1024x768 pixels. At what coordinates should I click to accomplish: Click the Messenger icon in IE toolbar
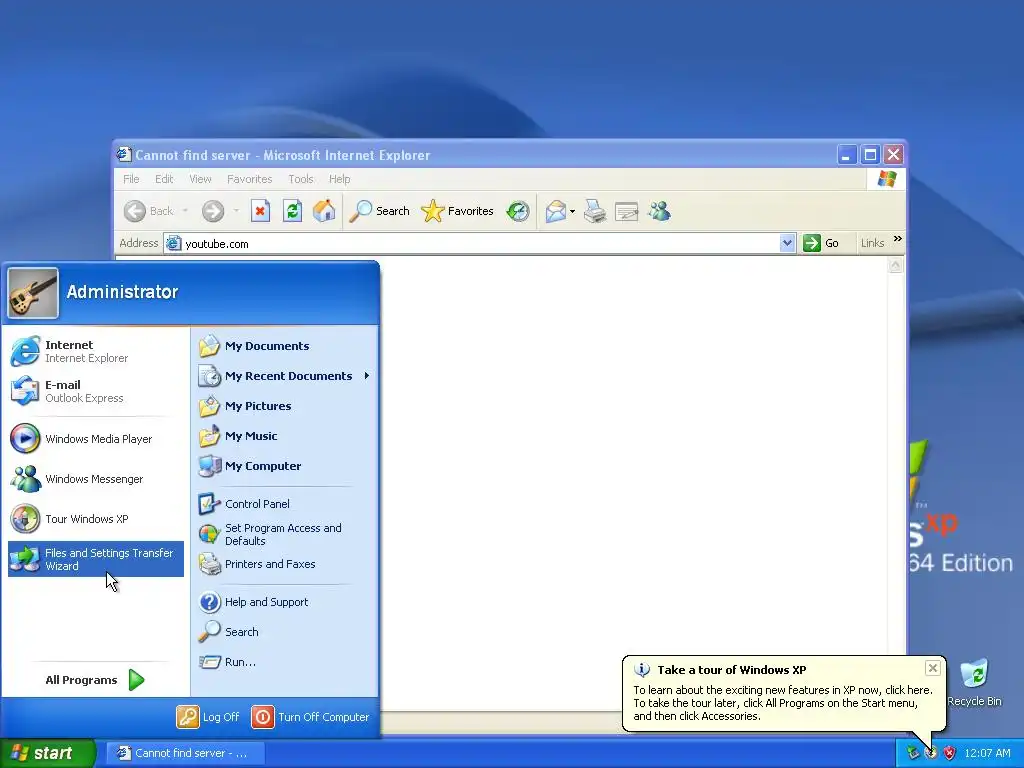[660, 211]
